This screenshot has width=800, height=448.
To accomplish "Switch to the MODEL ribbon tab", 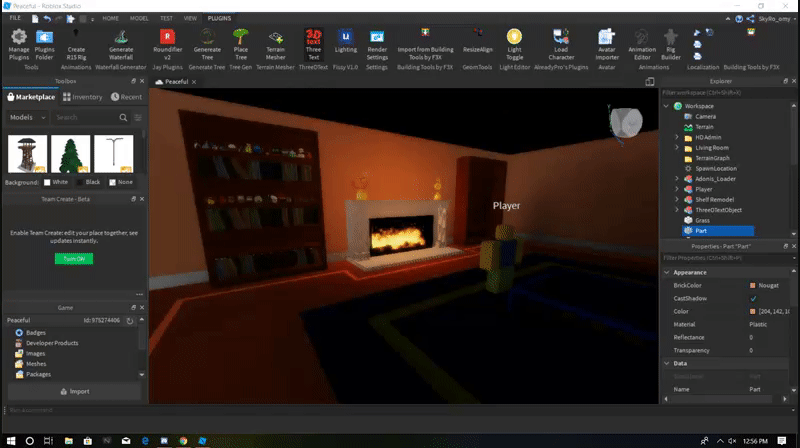I will (139, 18).
